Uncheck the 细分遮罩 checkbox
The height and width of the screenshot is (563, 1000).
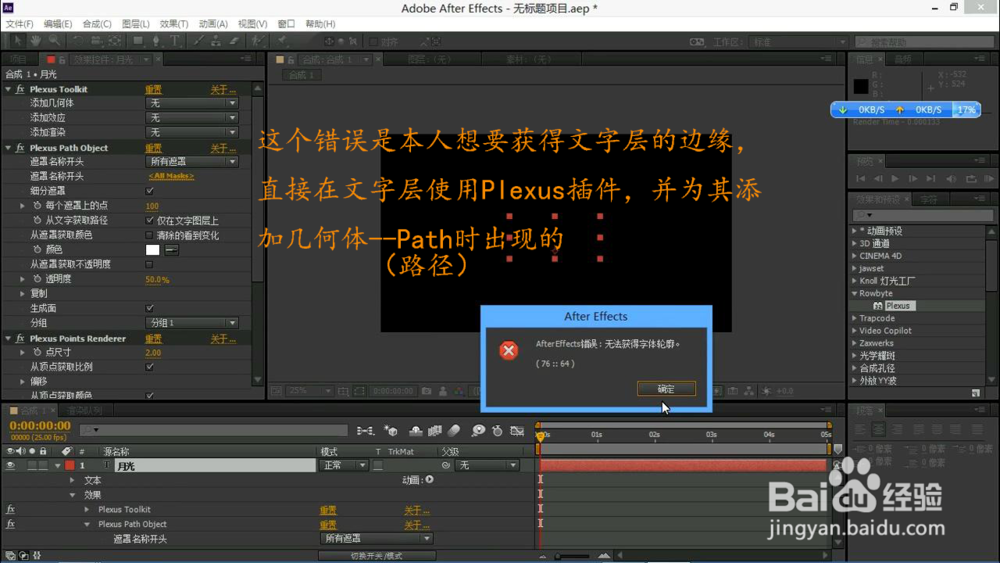tap(149, 191)
